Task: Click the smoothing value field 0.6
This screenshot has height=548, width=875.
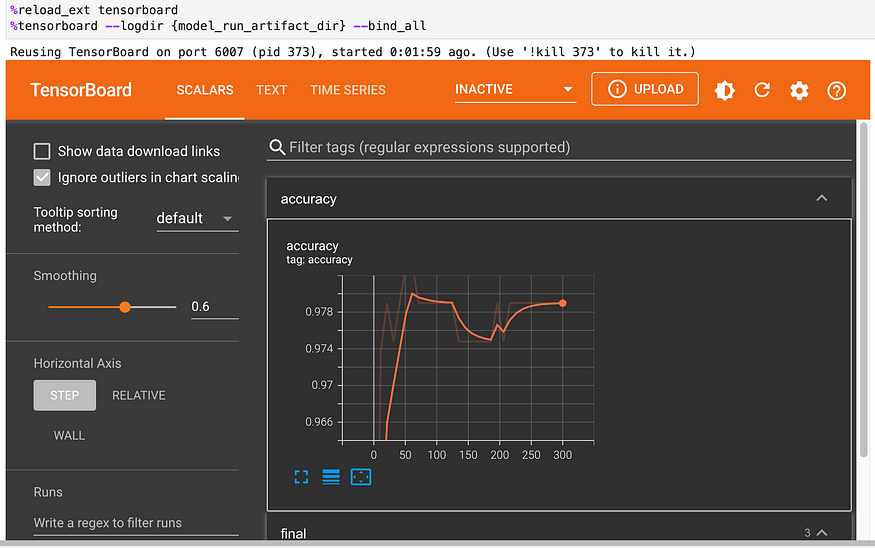Action: [215, 307]
